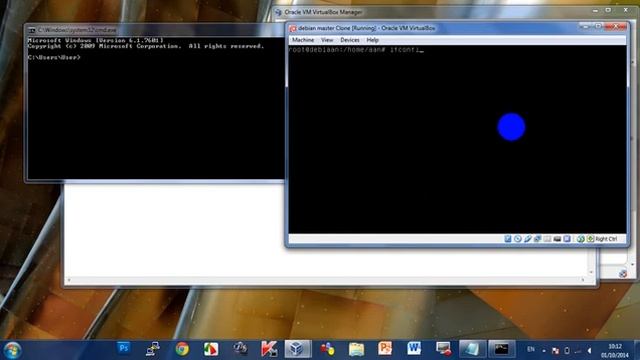Click the optical disc indicator in VM status bar
Viewport: 640px width, 360px height.
coord(518,239)
